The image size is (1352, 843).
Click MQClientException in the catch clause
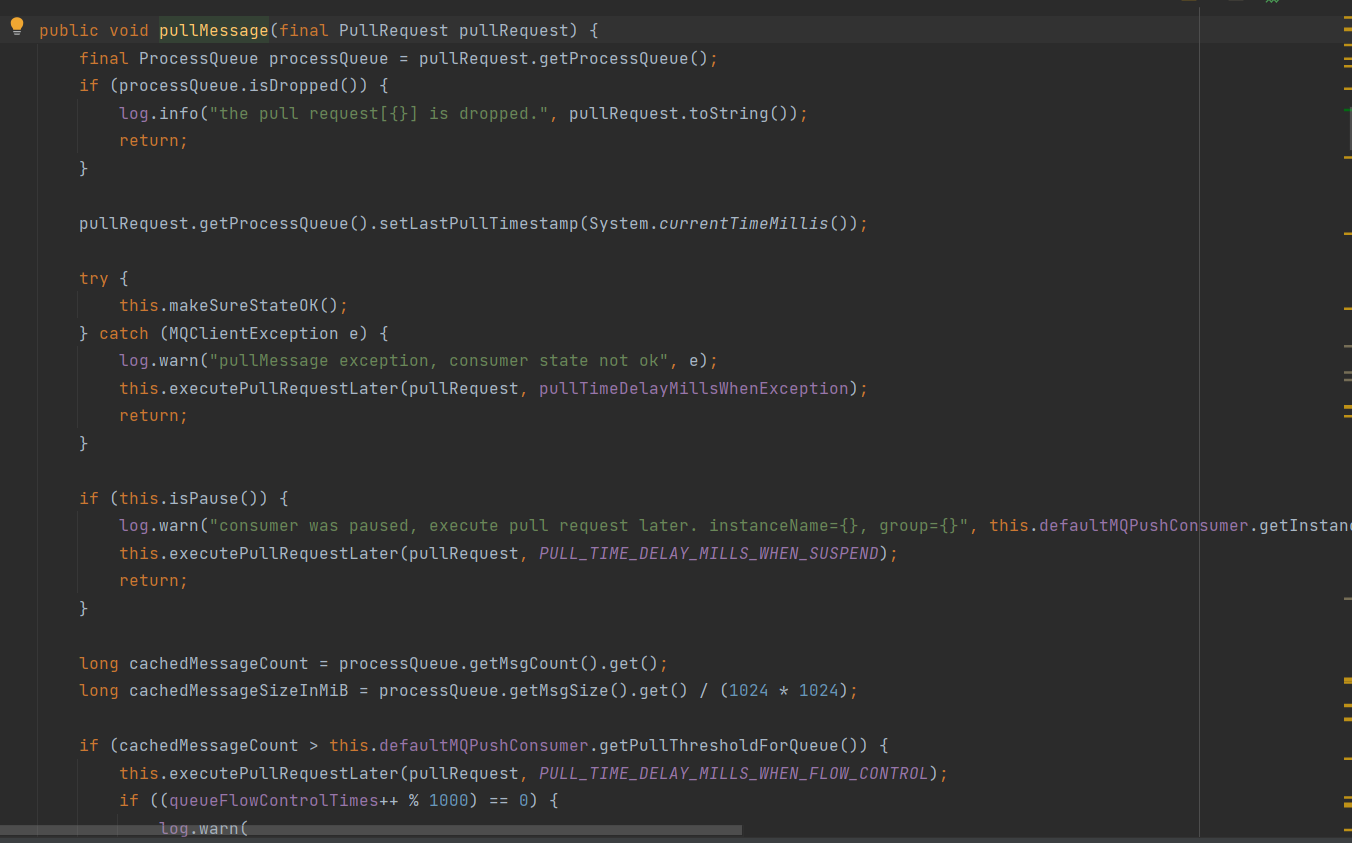pyautogui.click(x=248, y=333)
